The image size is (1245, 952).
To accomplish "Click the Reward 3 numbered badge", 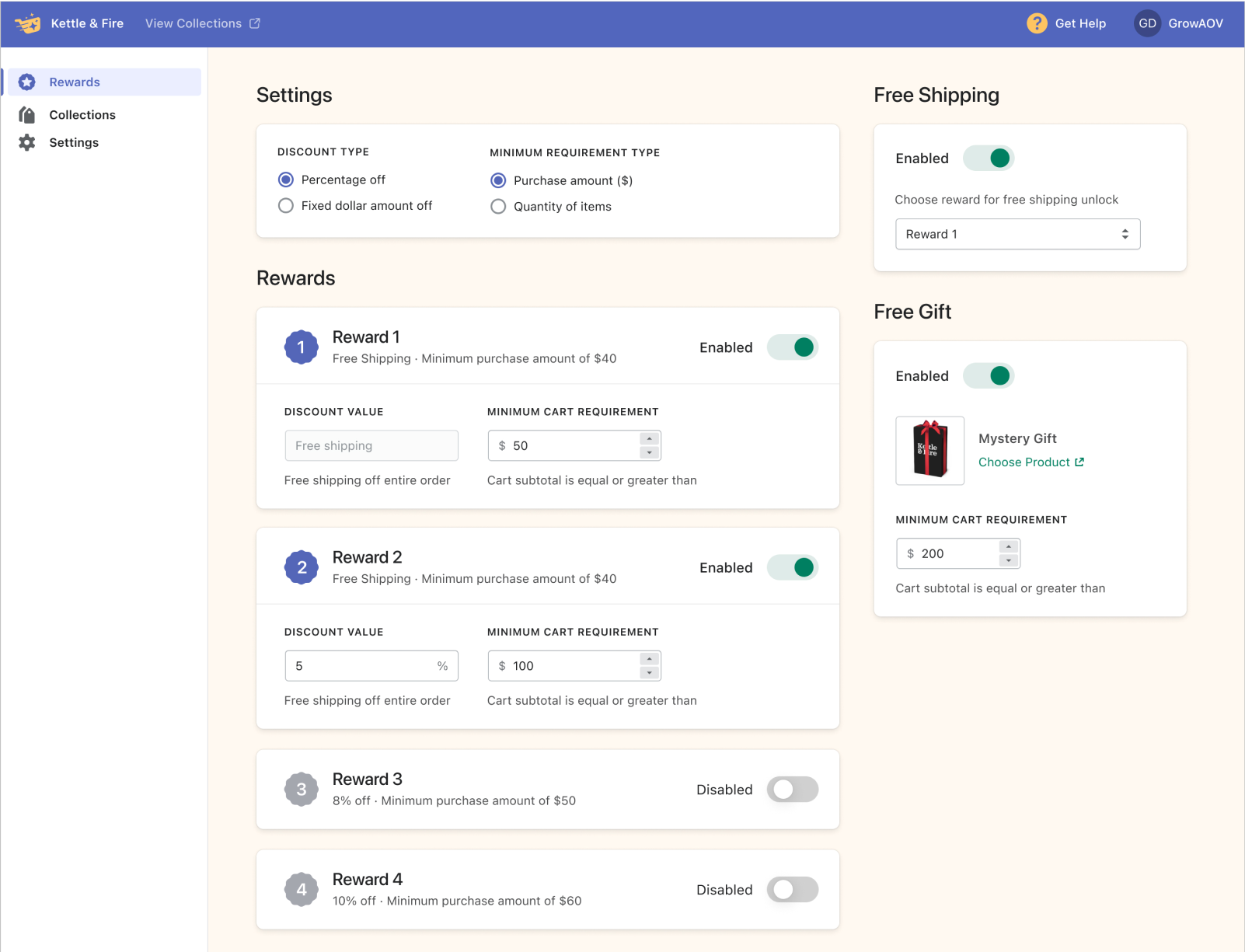I will 302,790.
